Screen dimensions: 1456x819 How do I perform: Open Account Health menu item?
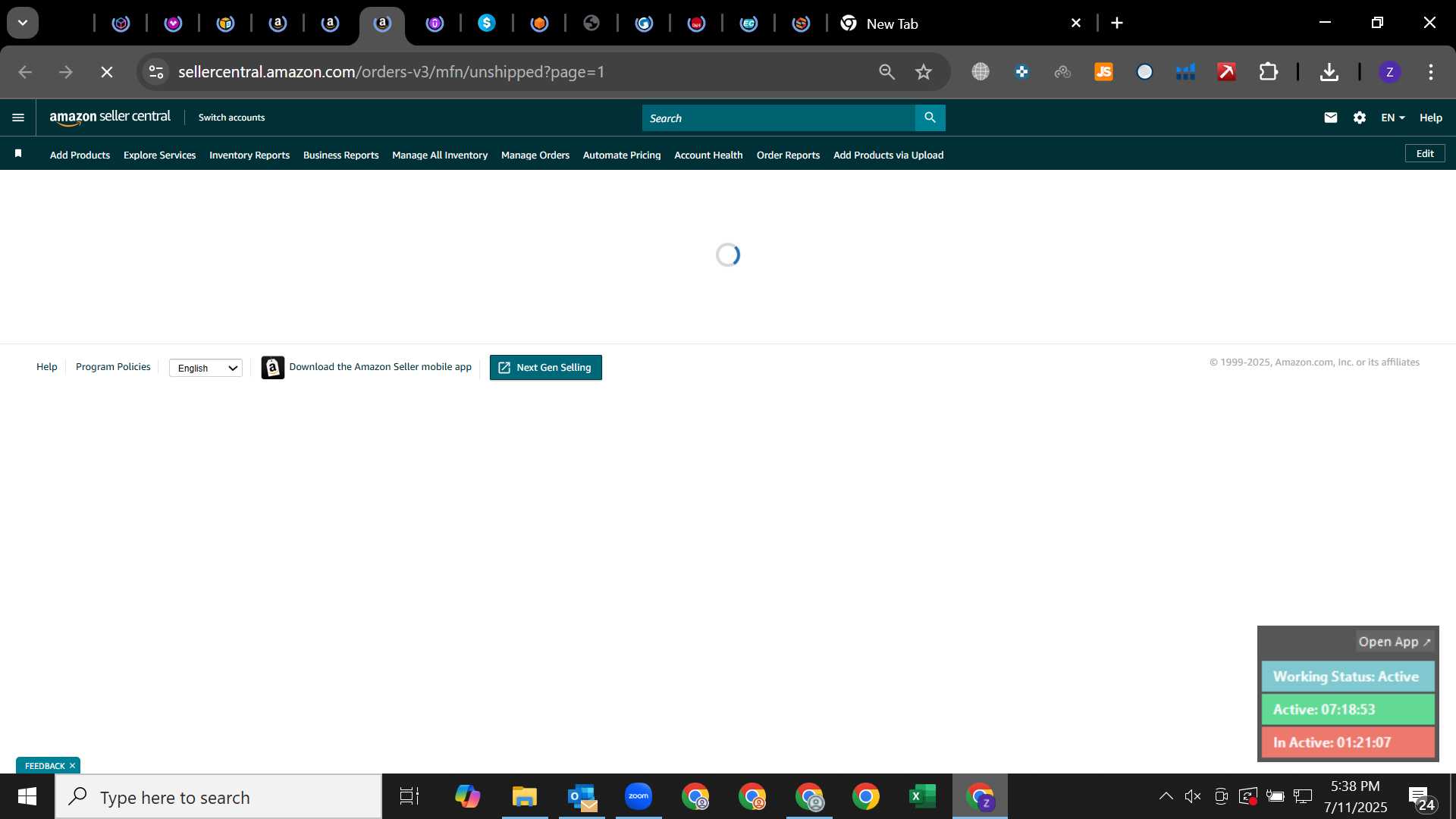pyautogui.click(x=708, y=155)
